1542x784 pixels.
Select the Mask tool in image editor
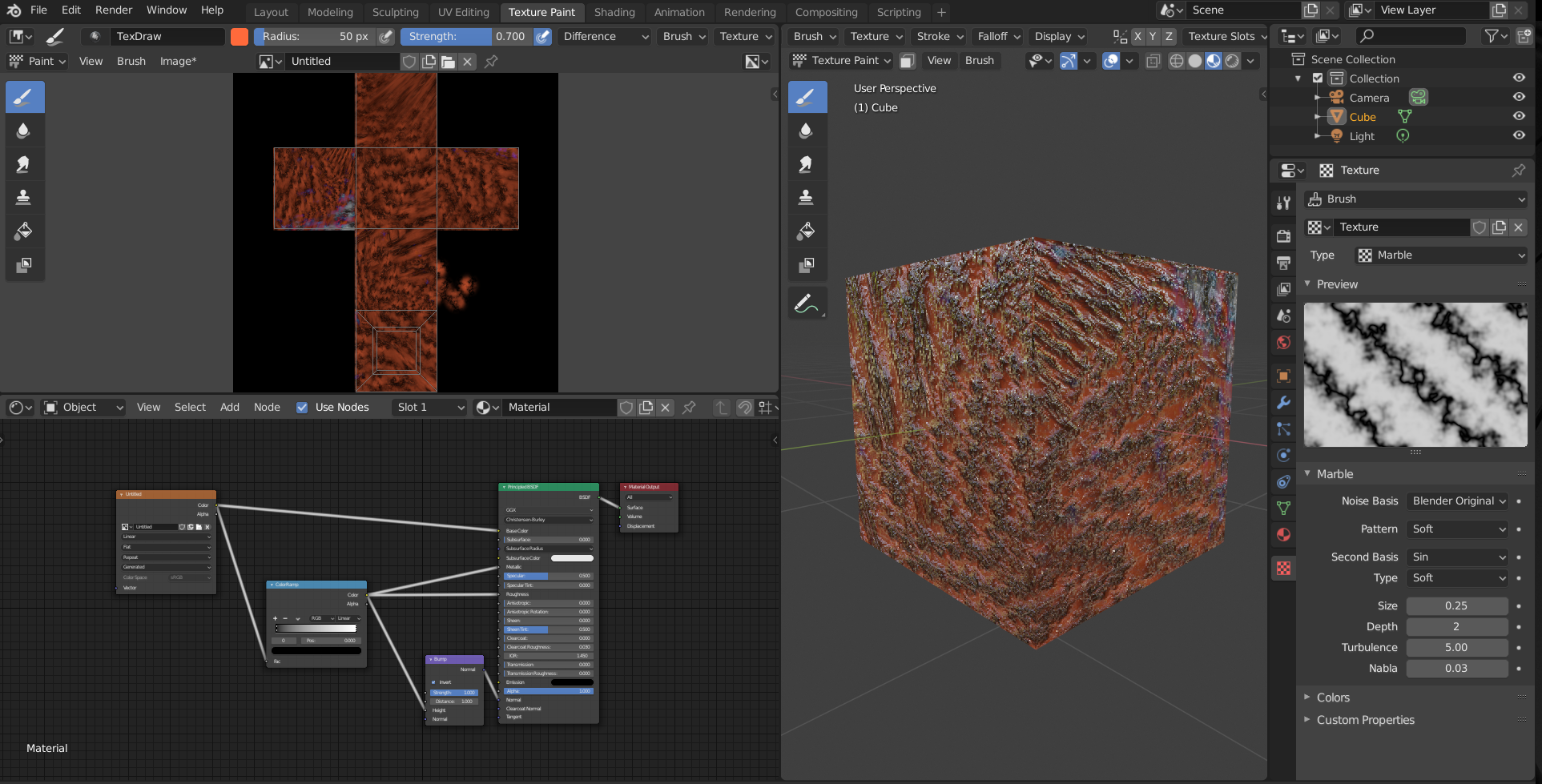[x=24, y=265]
